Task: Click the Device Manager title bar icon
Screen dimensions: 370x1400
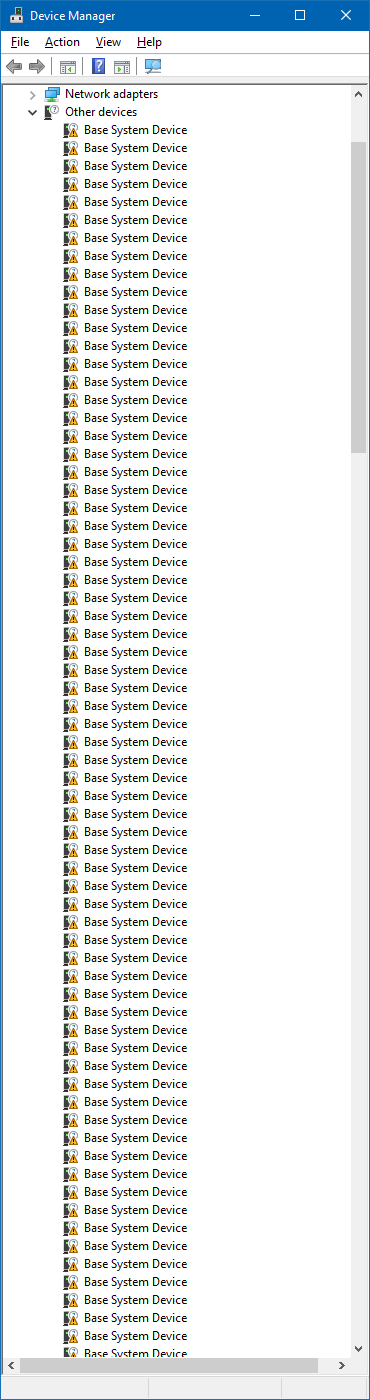Action: pyautogui.click(x=17, y=16)
